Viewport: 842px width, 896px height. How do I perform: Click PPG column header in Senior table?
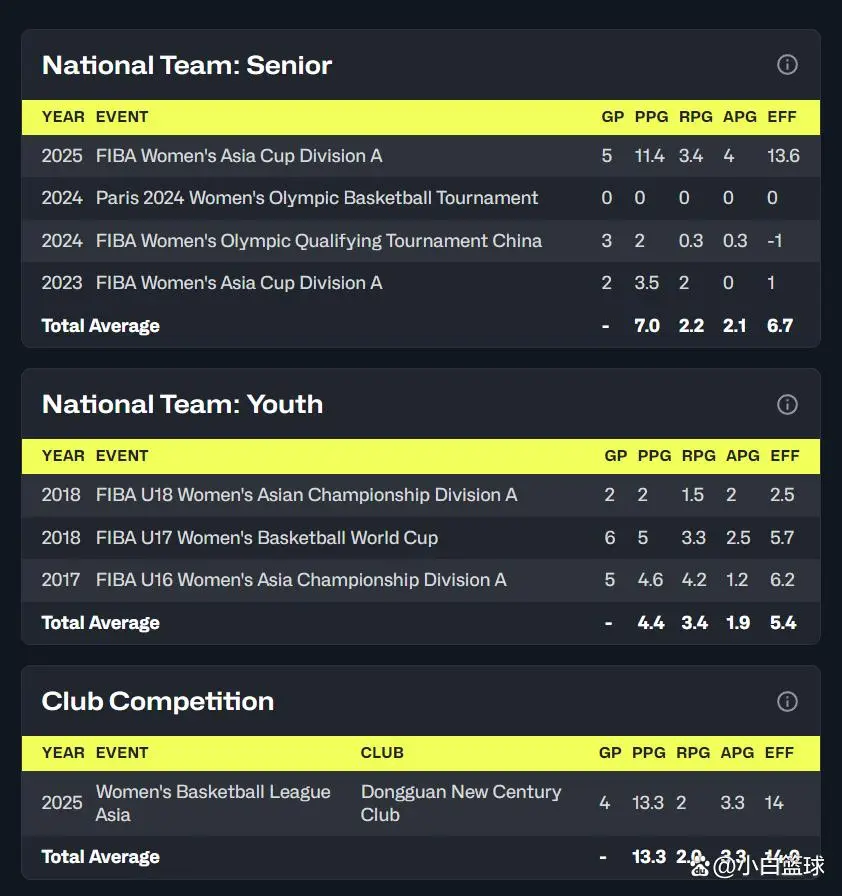(651, 117)
